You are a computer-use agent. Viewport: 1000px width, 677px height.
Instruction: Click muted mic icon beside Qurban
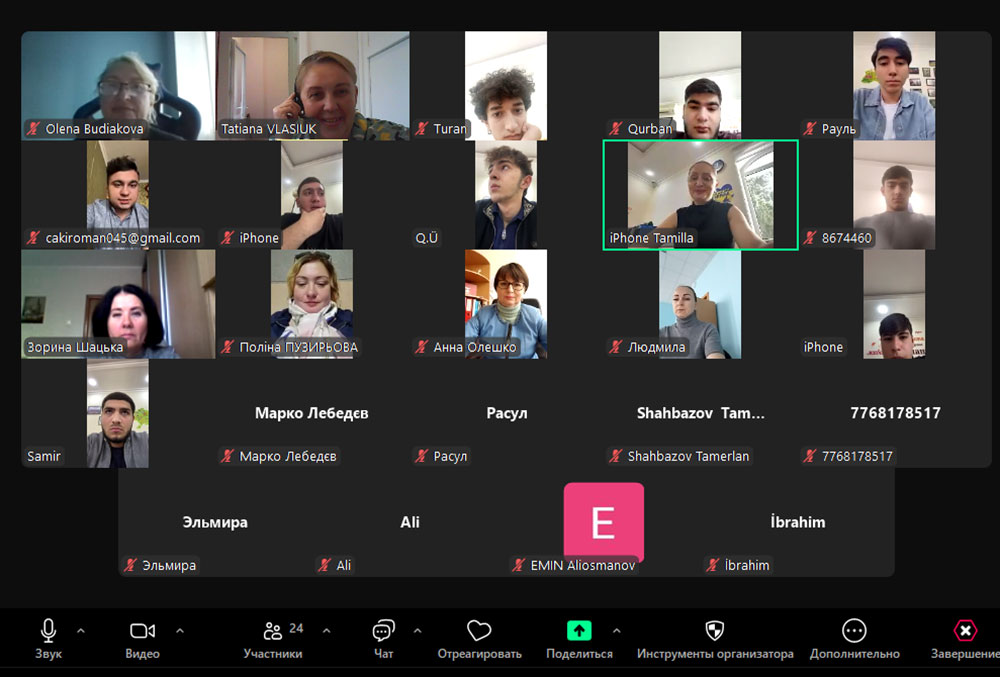(615, 129)
